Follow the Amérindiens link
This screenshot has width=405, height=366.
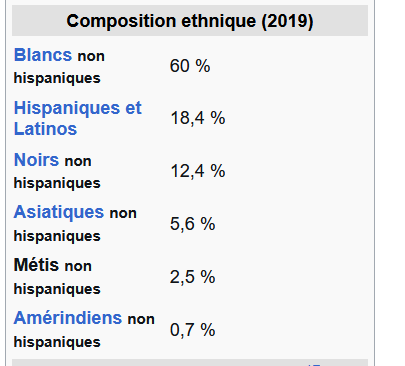coord(68,318)
